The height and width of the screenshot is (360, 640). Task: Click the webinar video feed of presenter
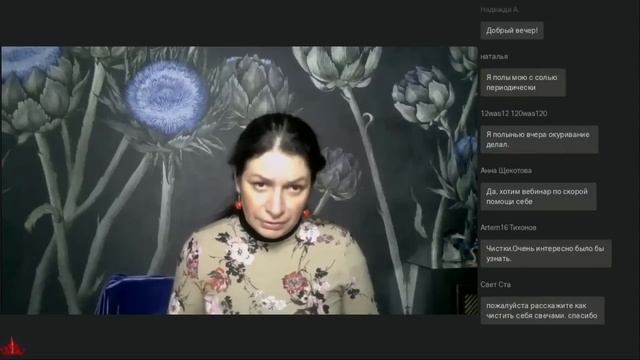(239, 180)
